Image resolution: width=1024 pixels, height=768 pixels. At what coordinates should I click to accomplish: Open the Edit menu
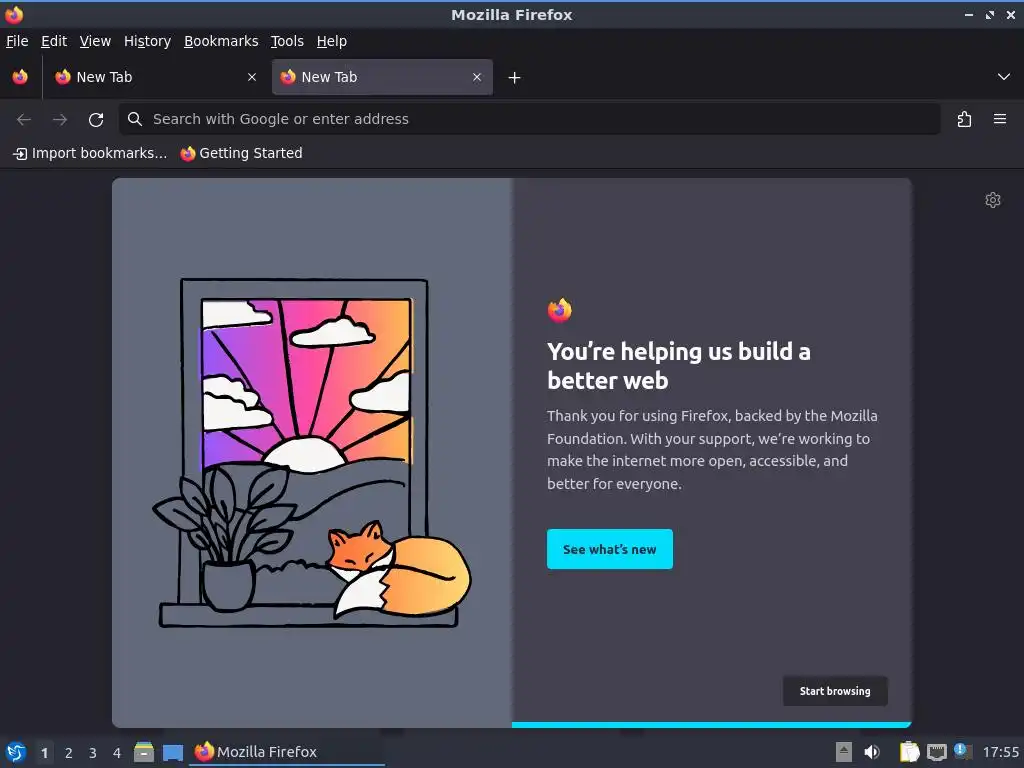pyautogui.click(x=54, y=41)
